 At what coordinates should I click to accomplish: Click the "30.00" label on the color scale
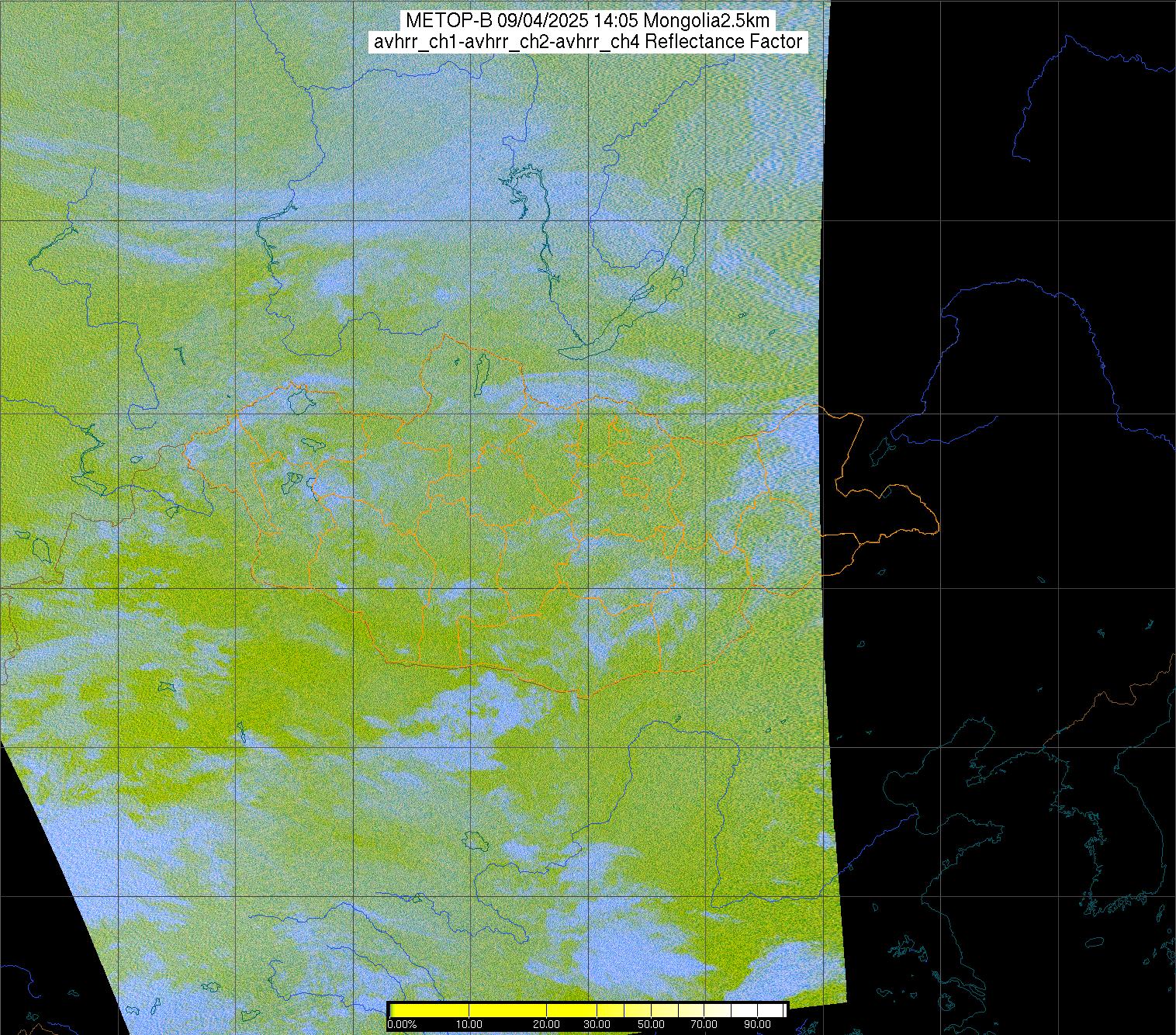(x=597, y=1025)
